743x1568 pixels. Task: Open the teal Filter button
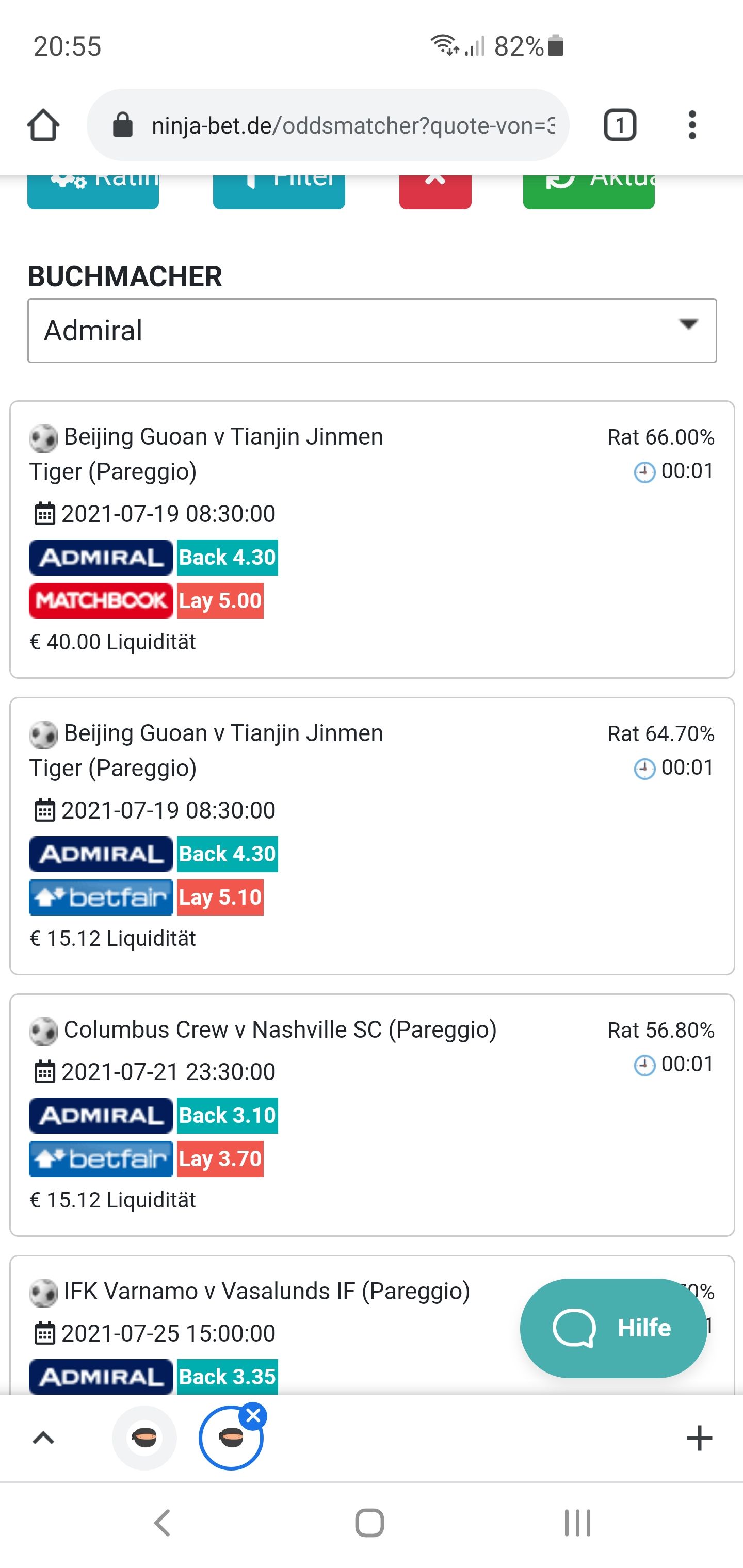[x=279, y=192]
